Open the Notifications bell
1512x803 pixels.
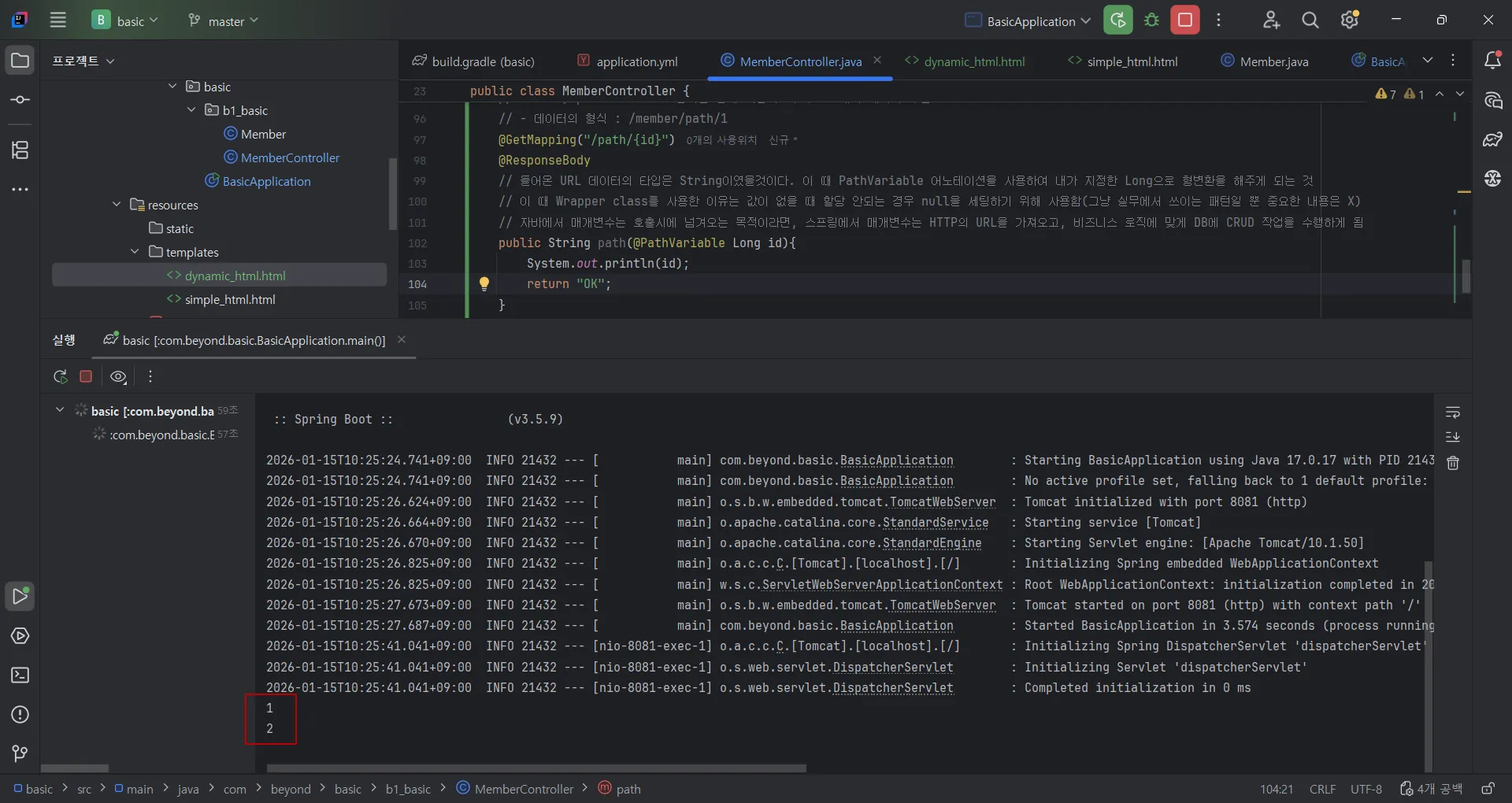tap(1492, 60)
